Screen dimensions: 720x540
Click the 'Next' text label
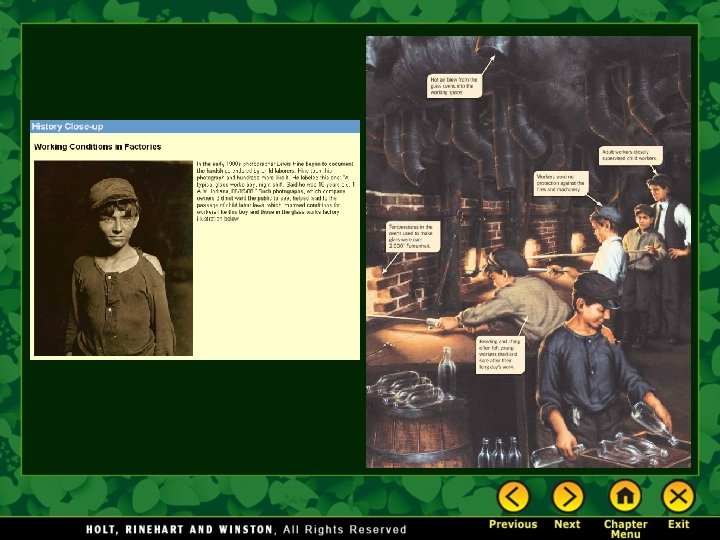tap(568, 524)
